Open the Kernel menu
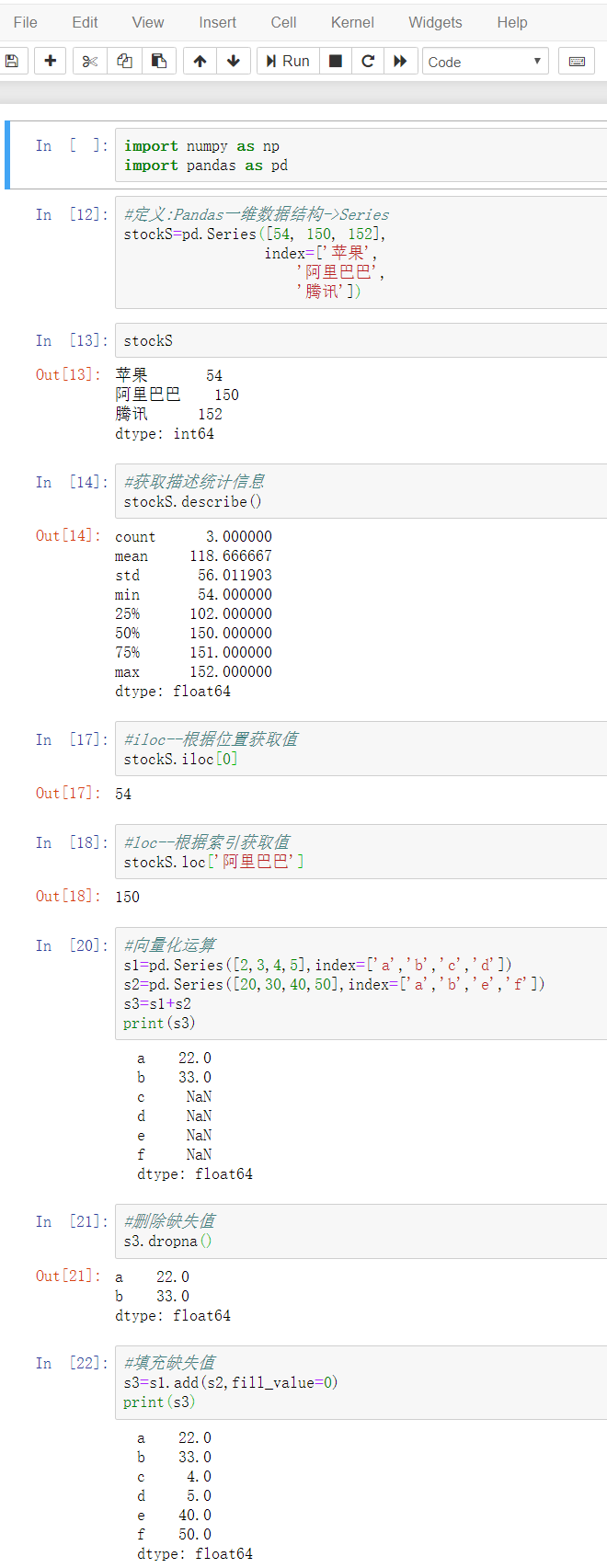Viewport: 607px width, 1568px height. (x=352, y=22)
